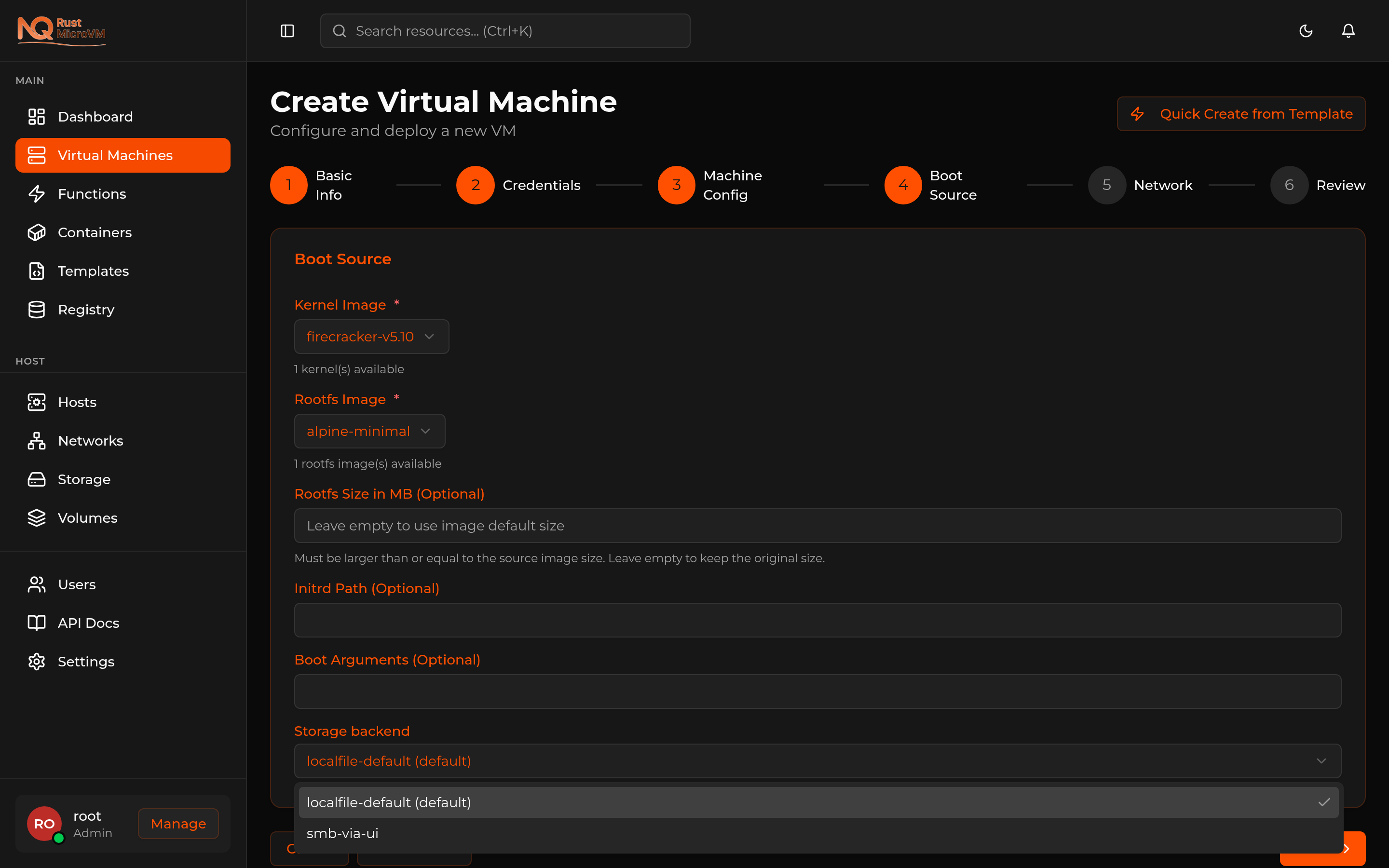
Task: Click the 'Create Virtual Machine' title
Action: click(x=443, y=102)
